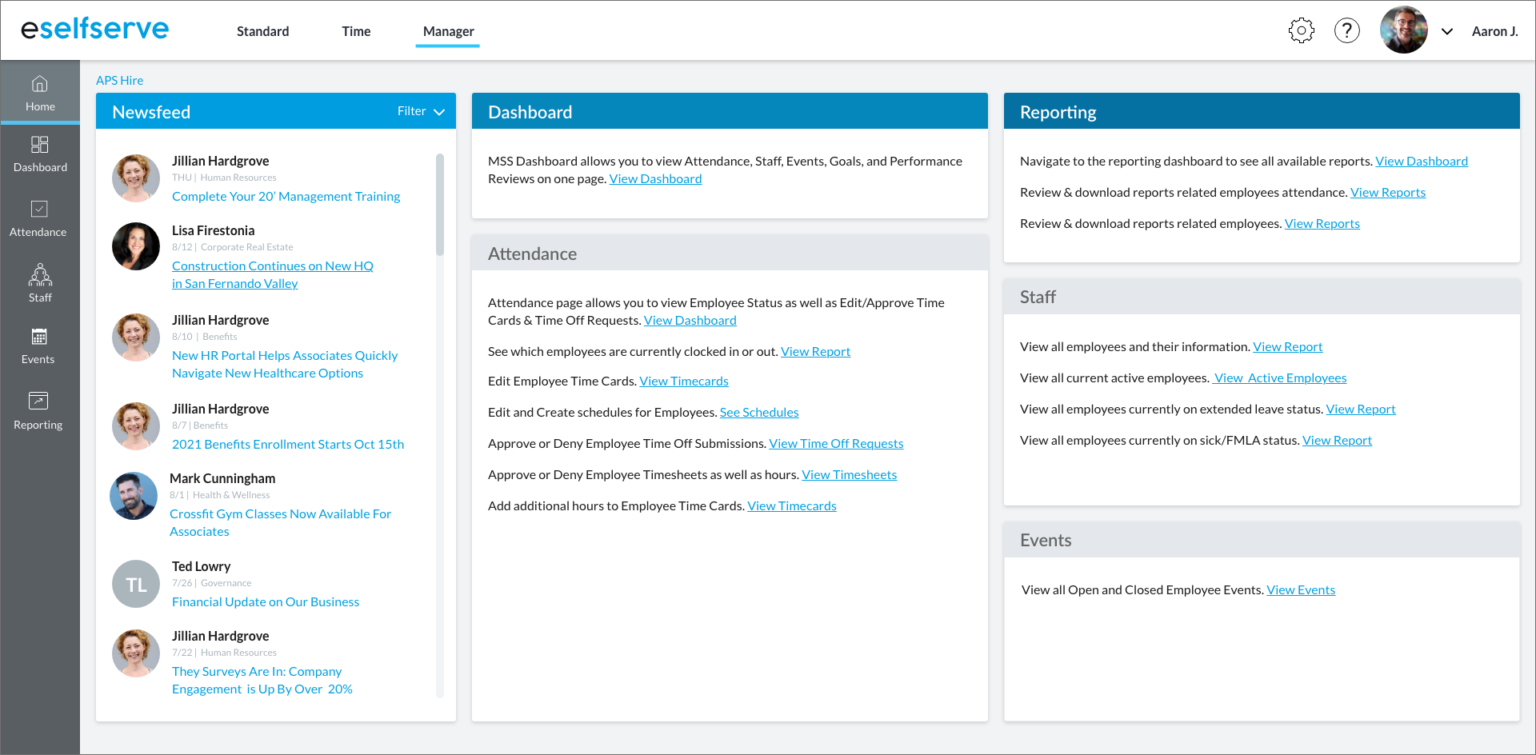Expand the user profile chevron menu
The image size is (1536, 755).
point(1446,32)
